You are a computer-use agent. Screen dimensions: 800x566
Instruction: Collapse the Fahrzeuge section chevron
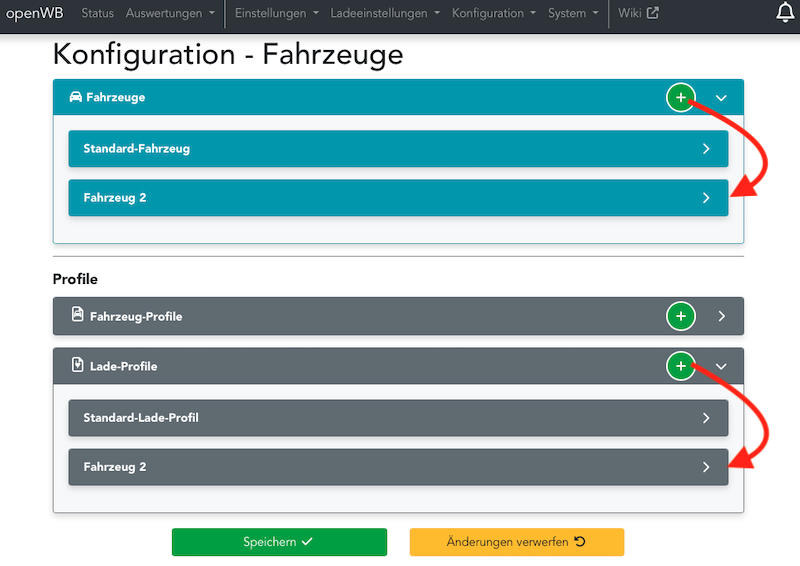[x=722, y=98]
